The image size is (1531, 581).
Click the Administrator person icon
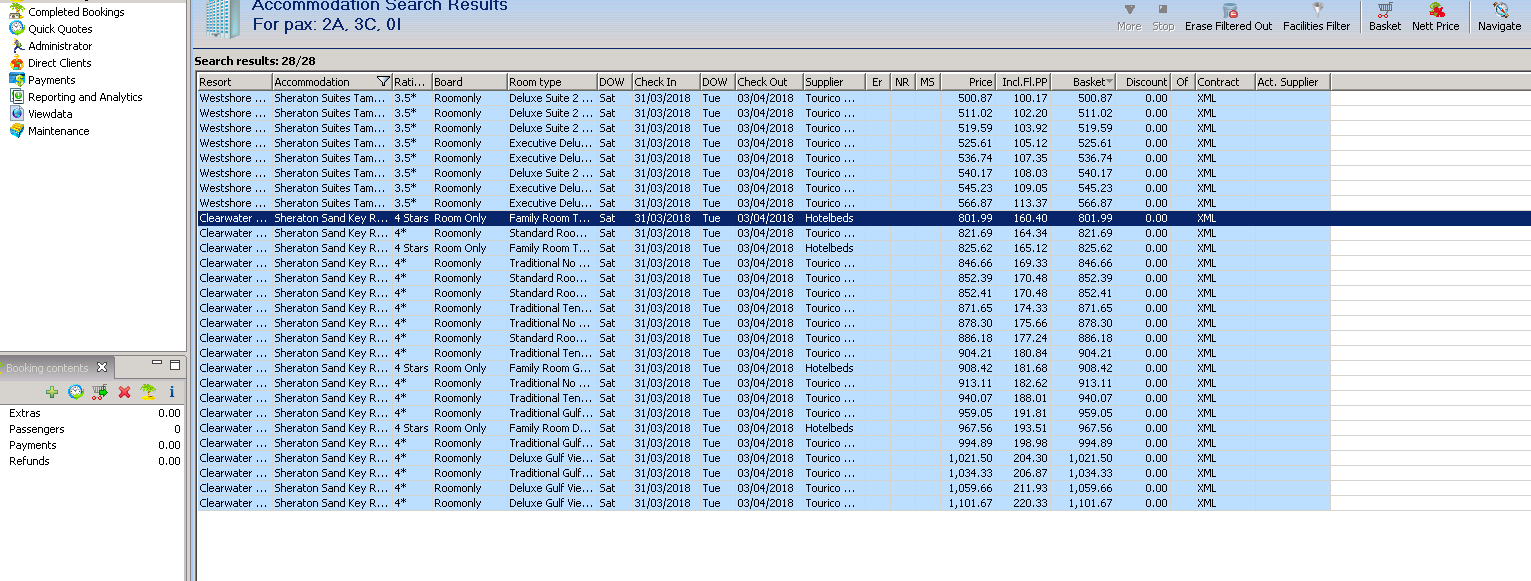[x=17, y=46]
